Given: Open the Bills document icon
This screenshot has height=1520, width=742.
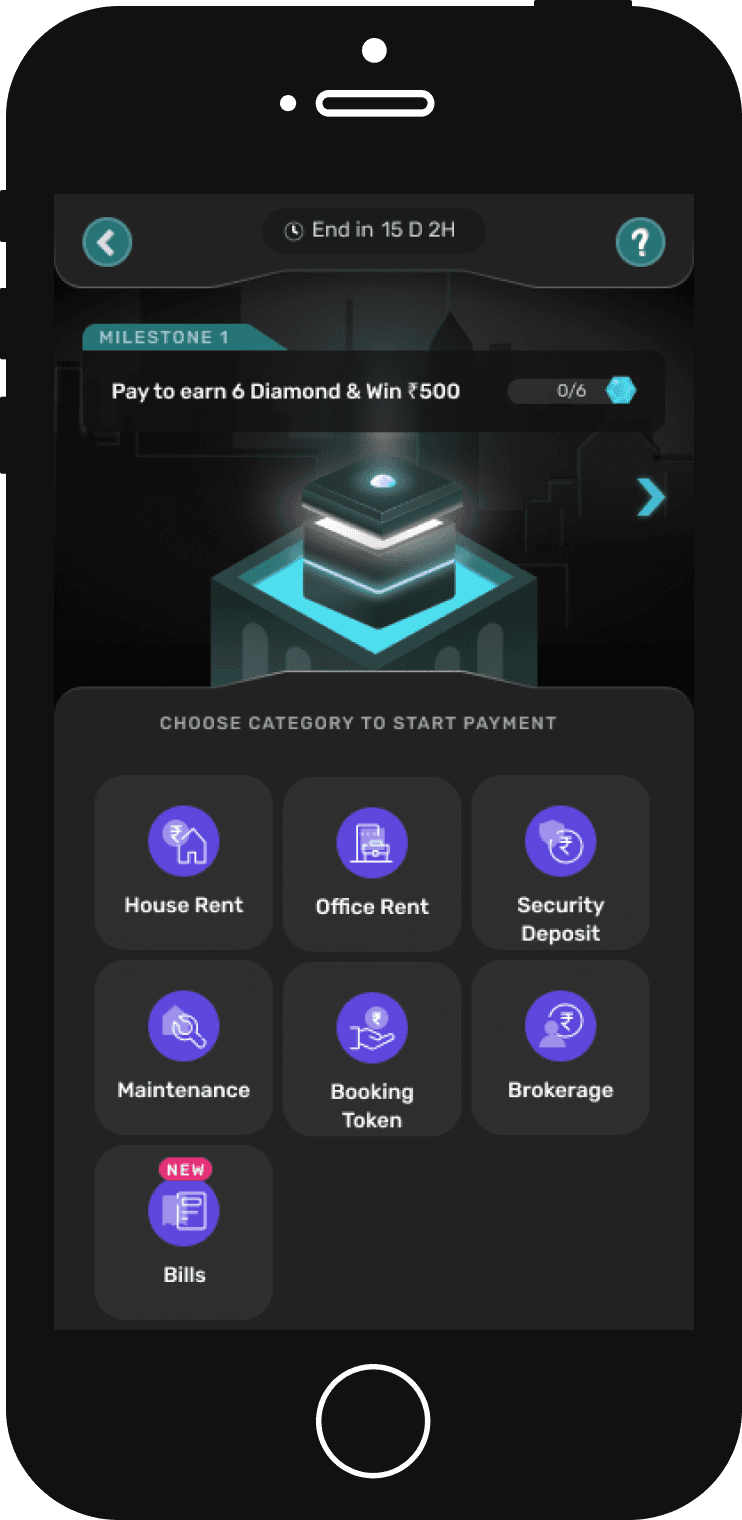Looking at the screenshot, I should pos(184,1211).
